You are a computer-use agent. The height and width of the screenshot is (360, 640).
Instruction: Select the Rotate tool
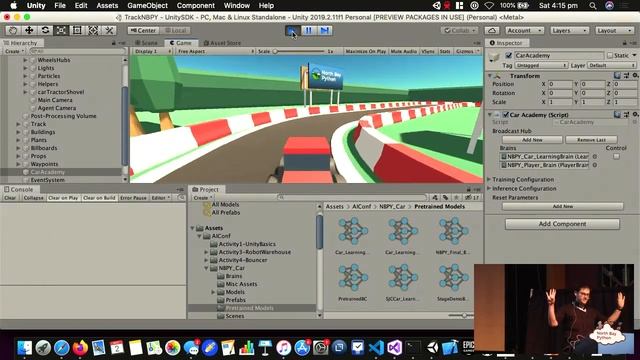click(45, 31)
